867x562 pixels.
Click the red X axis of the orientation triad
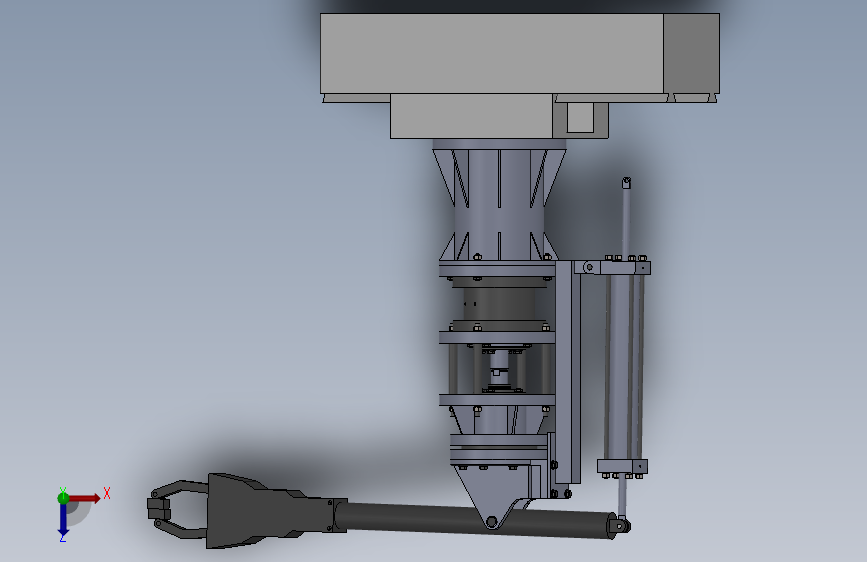coord(84,498)
